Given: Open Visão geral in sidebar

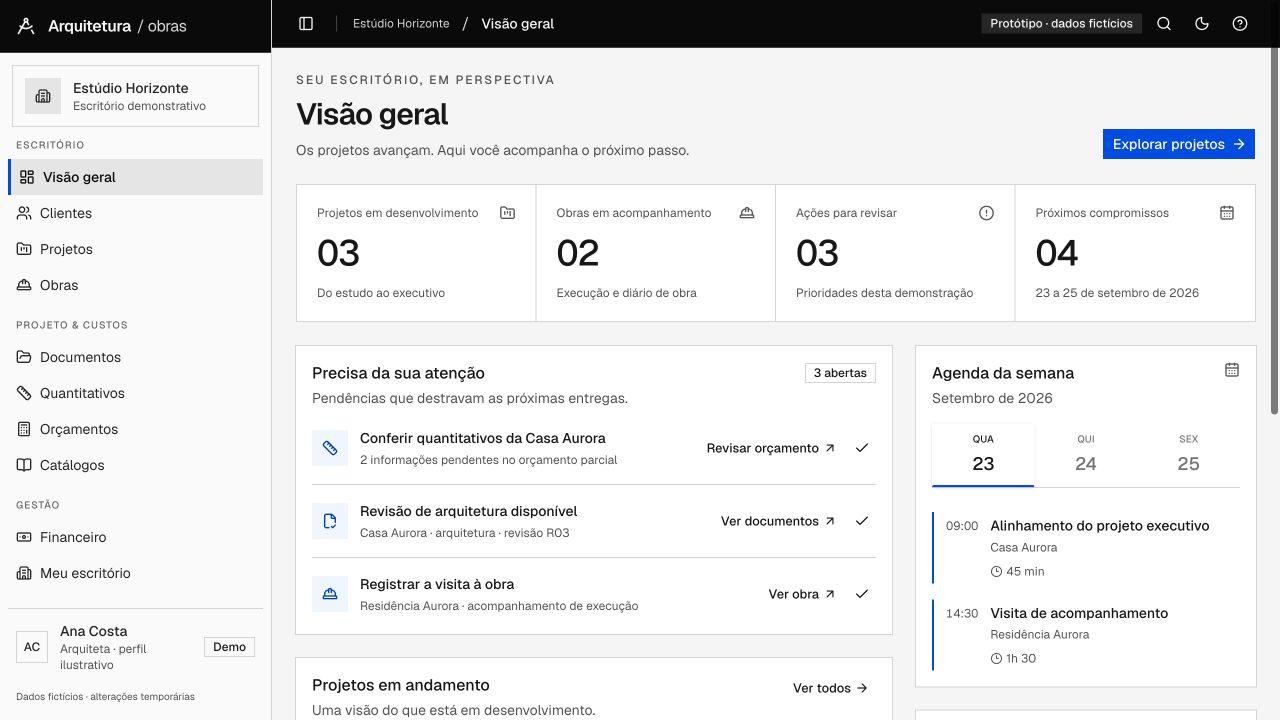Looking at the screenshot, I should 135,177.
